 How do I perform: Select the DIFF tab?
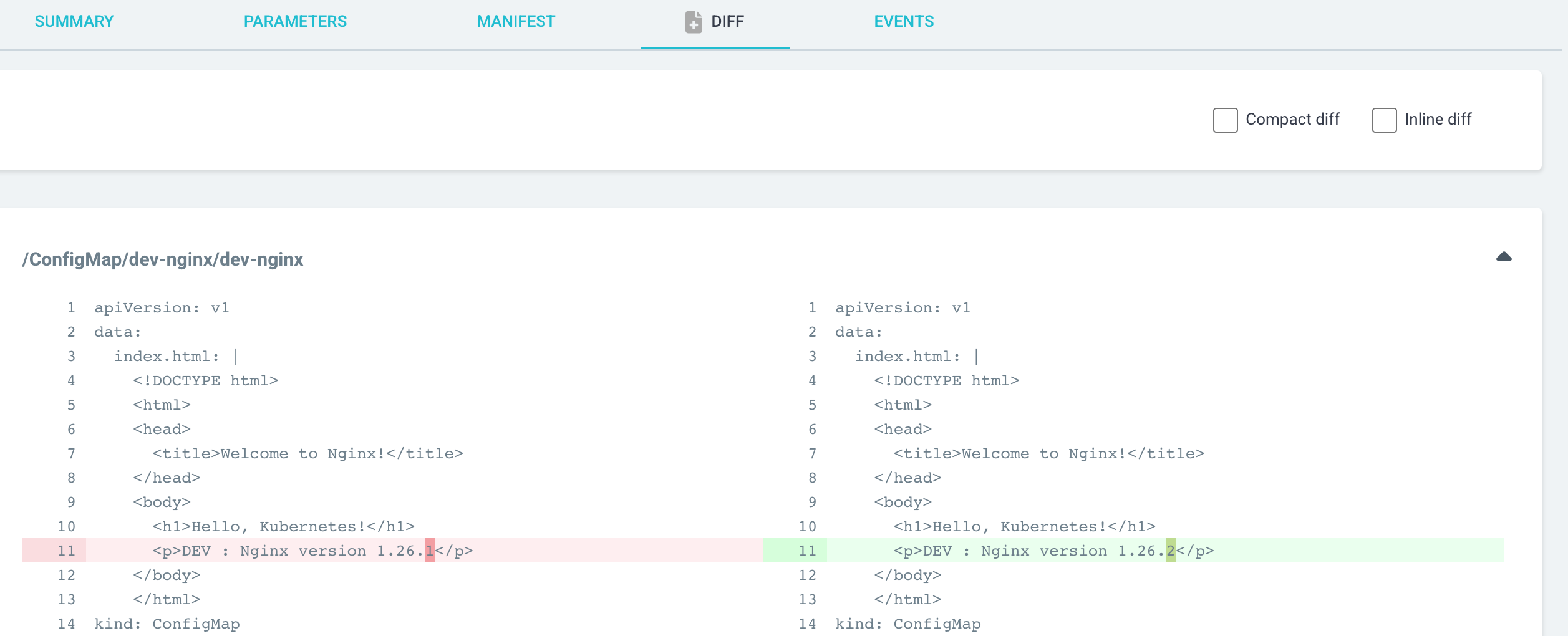tap(715, 22)
